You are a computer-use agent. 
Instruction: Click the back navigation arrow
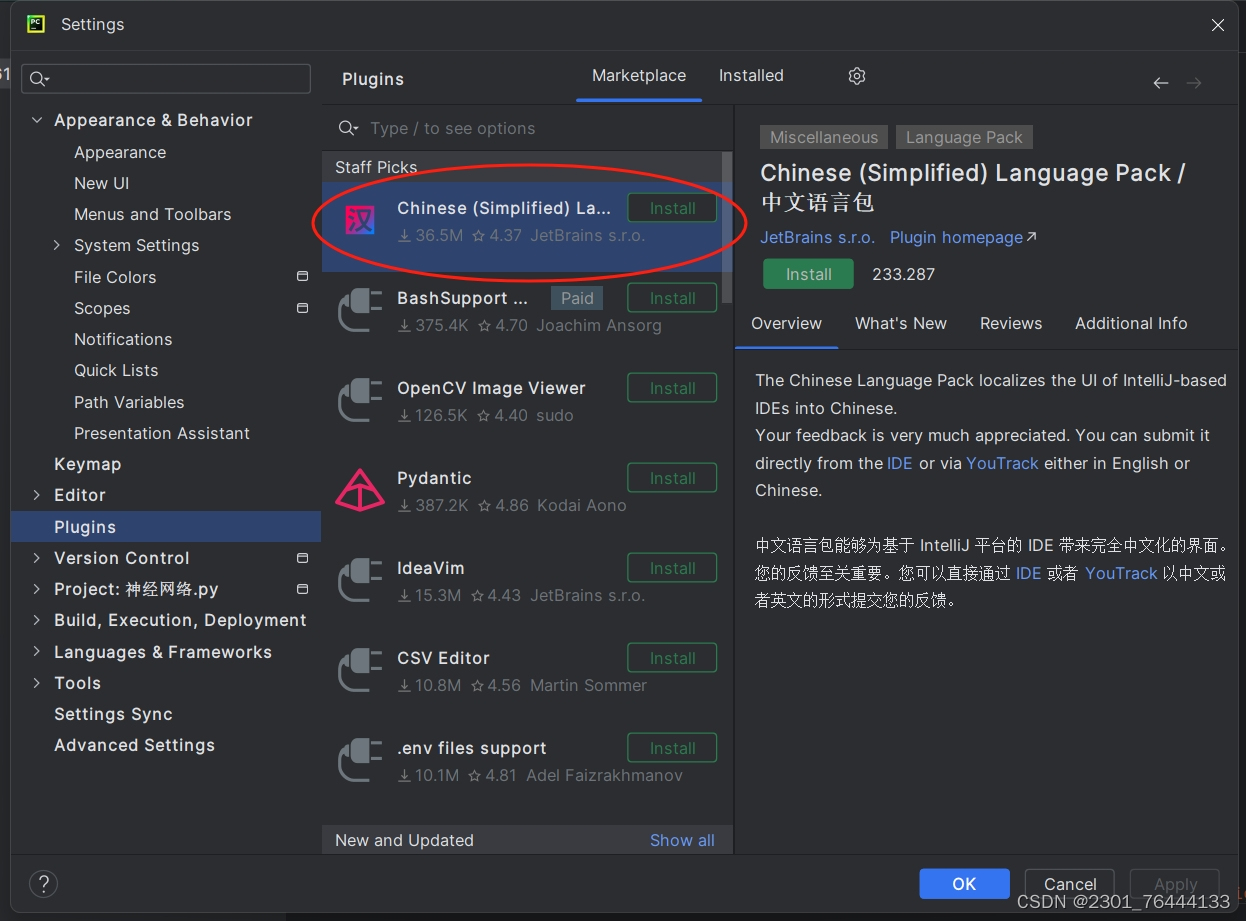(x=1160, y=83)
